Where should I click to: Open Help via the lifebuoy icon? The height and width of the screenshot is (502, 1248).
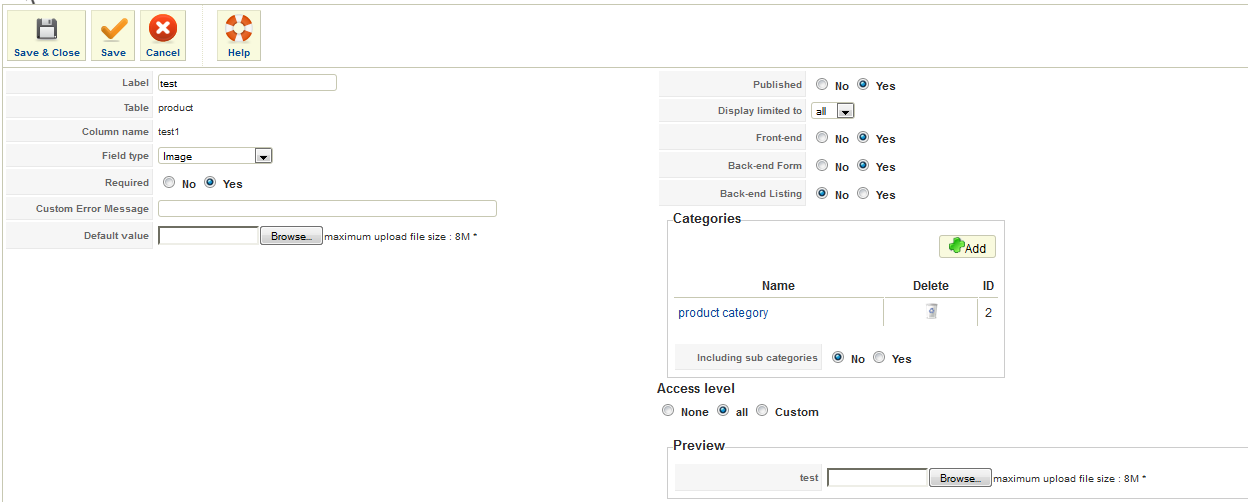tap(238, 36)
